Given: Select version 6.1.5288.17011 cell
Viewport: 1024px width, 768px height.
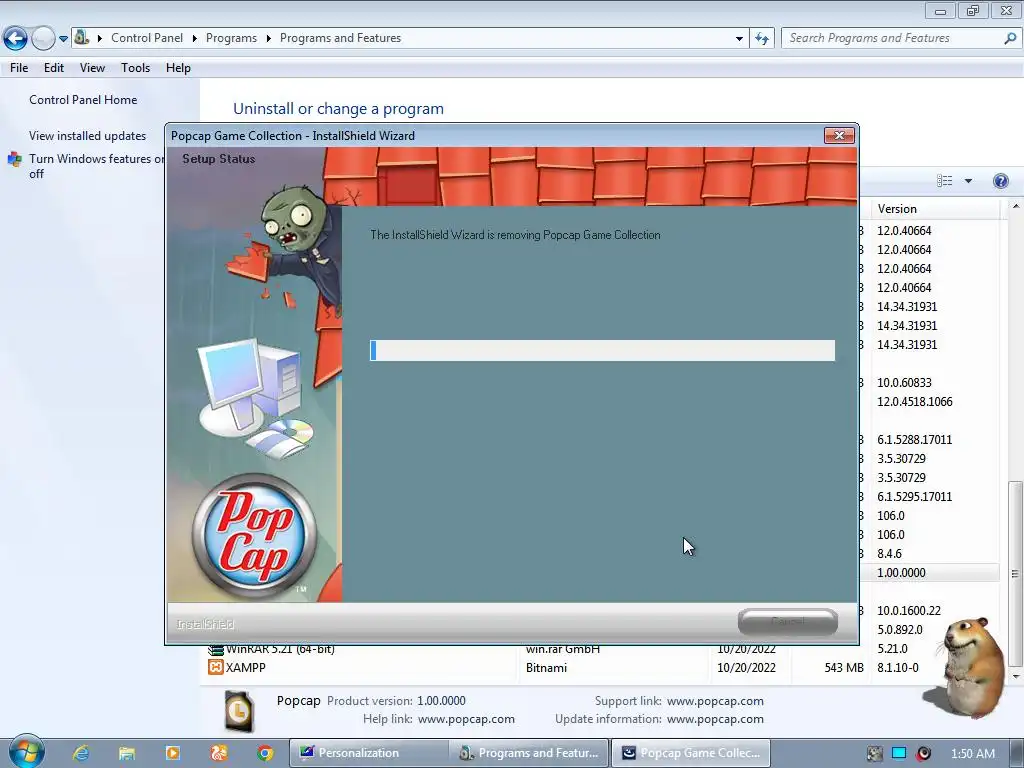Looking at the screenshot, I should [914, 440].
